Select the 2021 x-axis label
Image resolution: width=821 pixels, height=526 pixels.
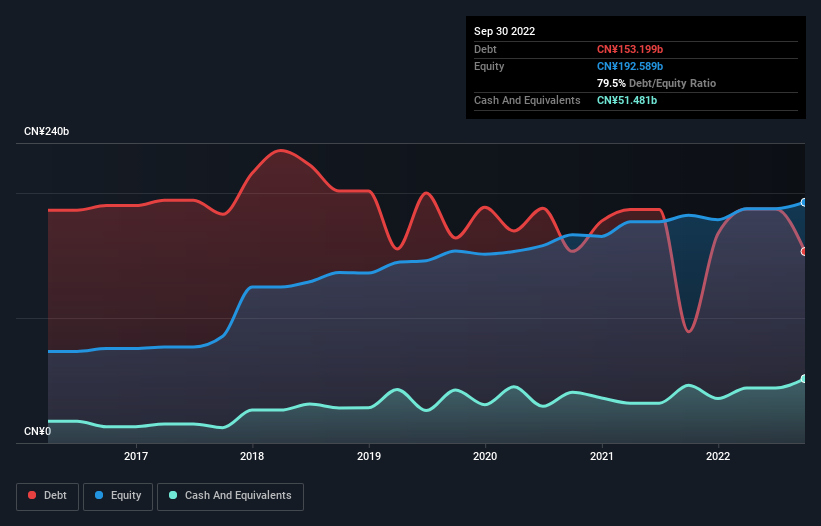pos(602,456)
